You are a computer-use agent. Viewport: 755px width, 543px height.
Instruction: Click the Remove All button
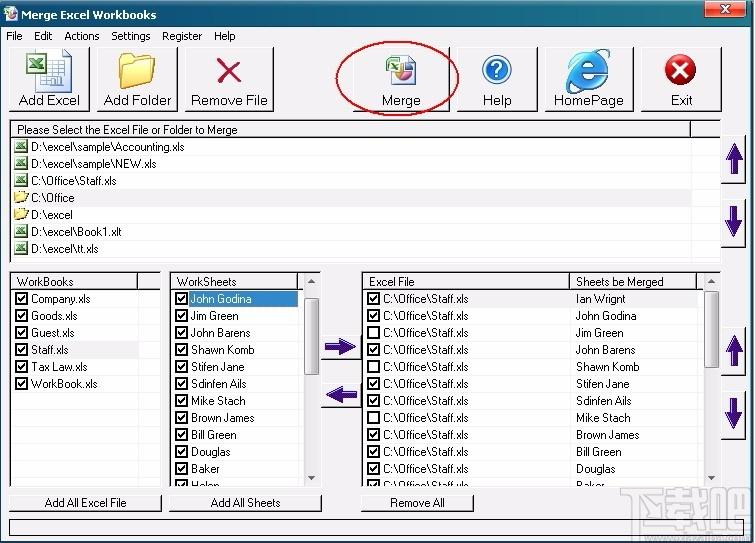417,503
